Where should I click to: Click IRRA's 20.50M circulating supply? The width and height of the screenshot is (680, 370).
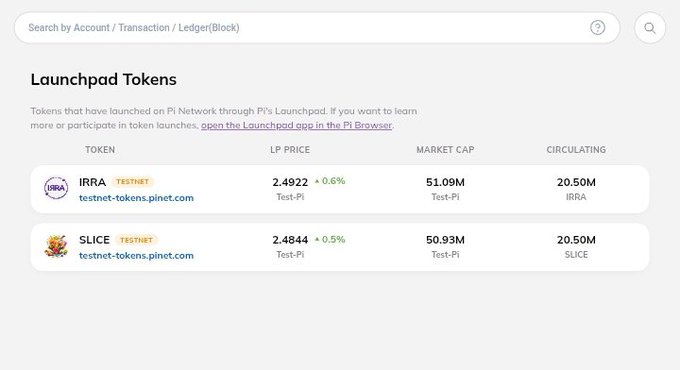point(576,182)
